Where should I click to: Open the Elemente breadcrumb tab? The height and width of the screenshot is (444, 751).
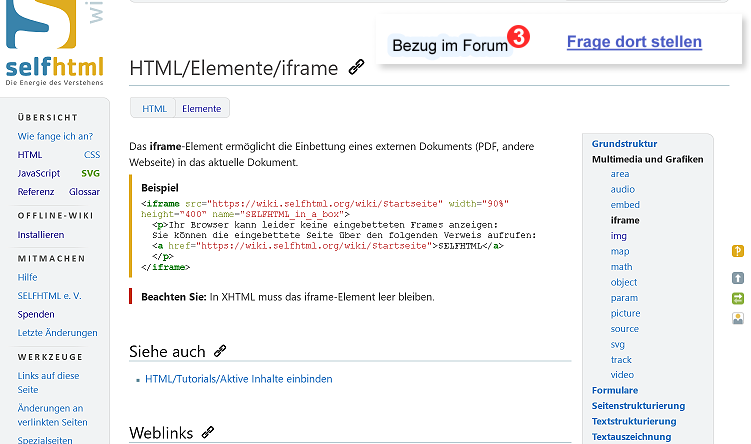click(x=202, y=108)
